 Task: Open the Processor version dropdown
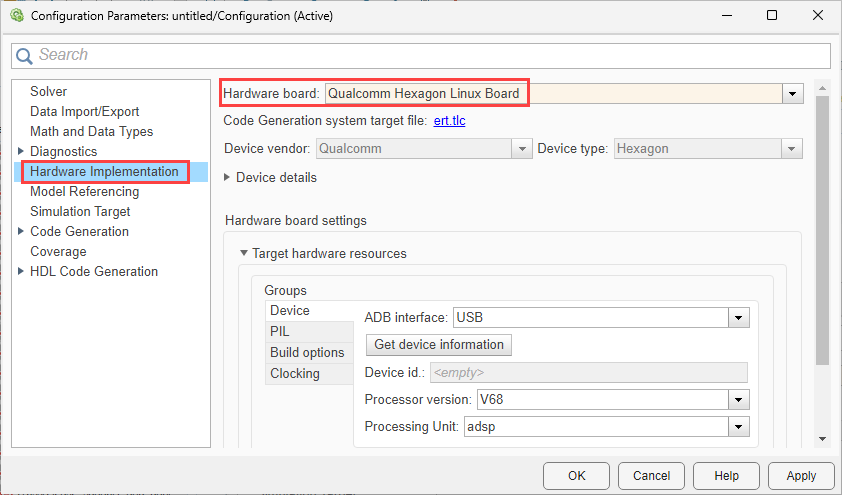pos(738,400)
